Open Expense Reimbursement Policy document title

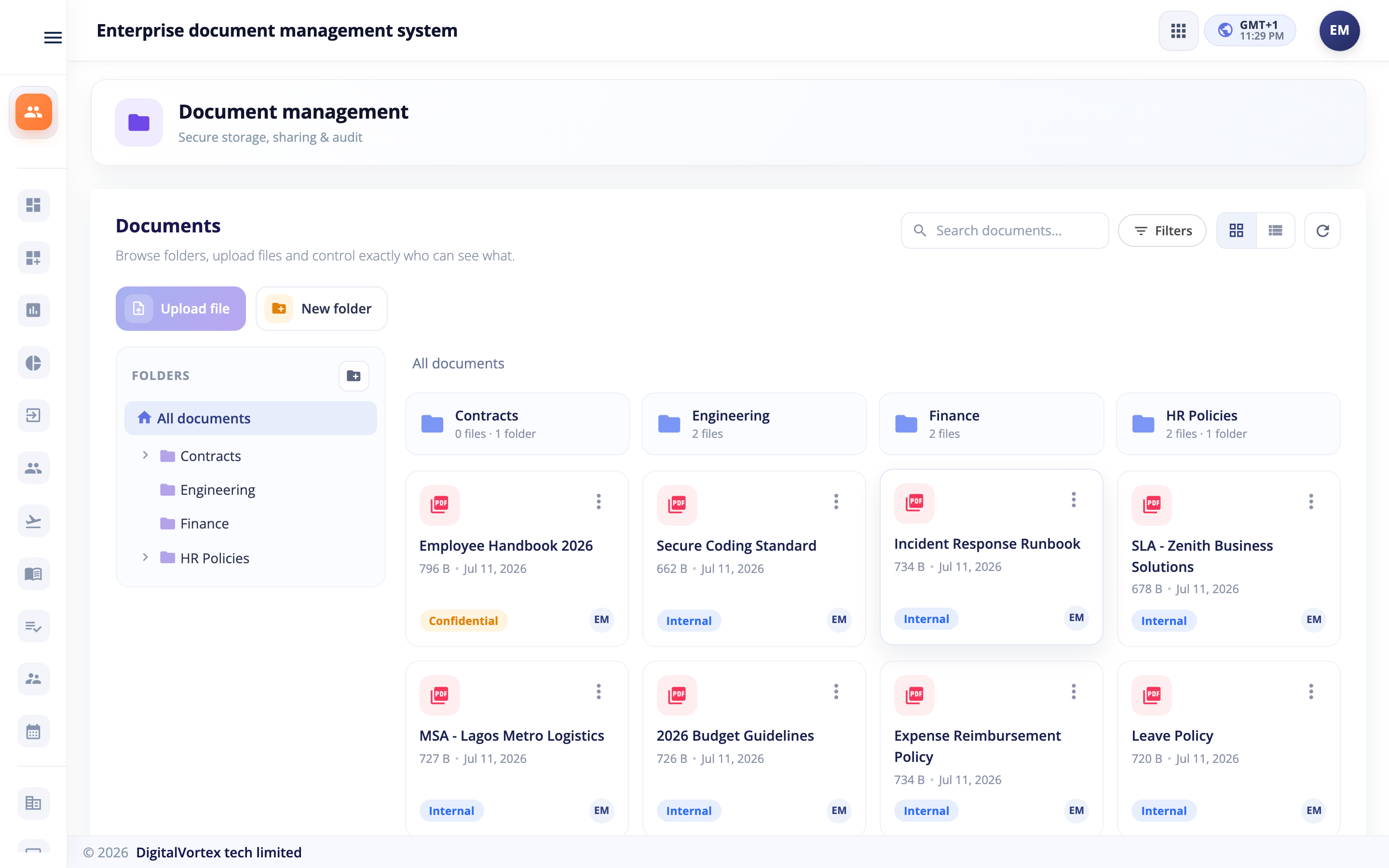(x=978, y=746)
